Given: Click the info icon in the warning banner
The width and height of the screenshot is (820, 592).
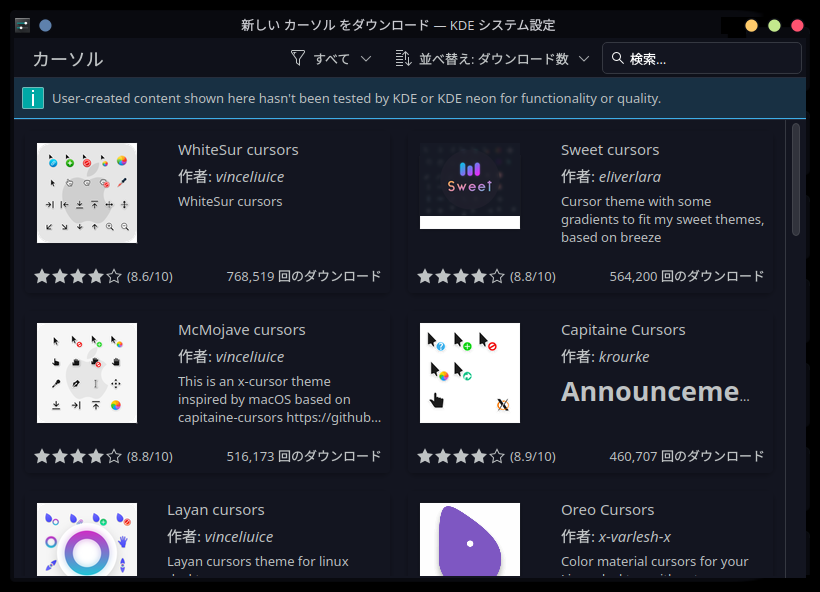Looking at the screenshot, I should pyautogui.click(x=33, y=98).
